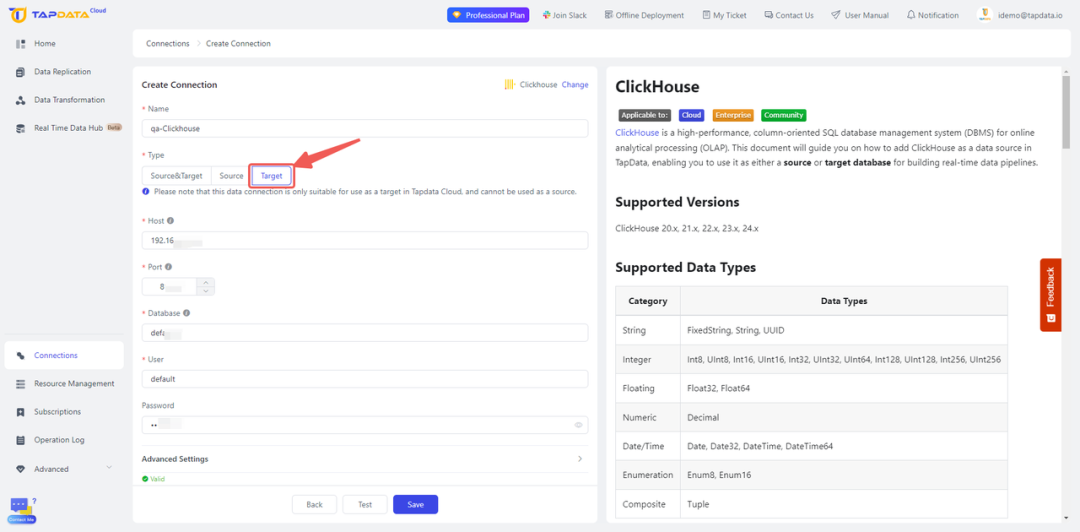Click the user avatar icon
Image resolution: width=1080 pixels, height=532 pixels.
coord(985,15)
